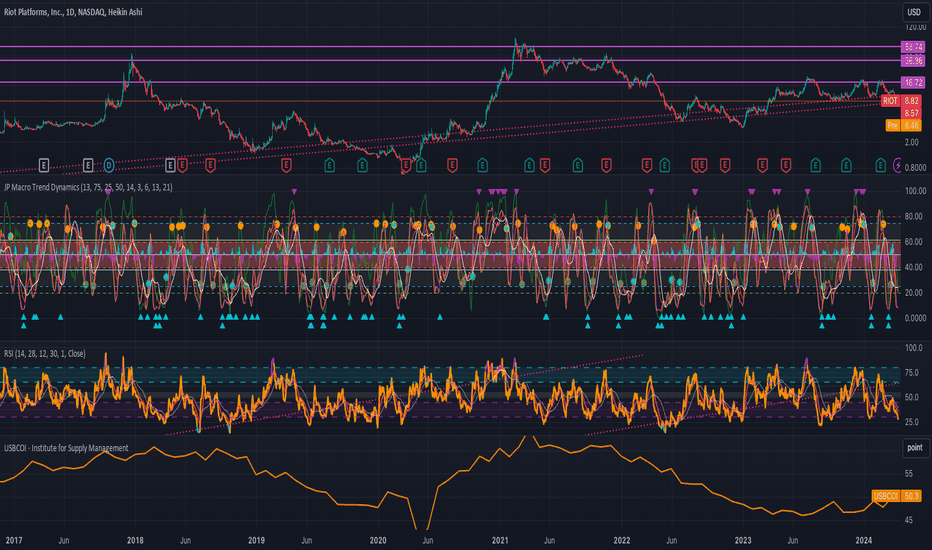Click the orange Pre 8.46 pre-market label
The image size is (932, 550).
click(x=903, y=125)
